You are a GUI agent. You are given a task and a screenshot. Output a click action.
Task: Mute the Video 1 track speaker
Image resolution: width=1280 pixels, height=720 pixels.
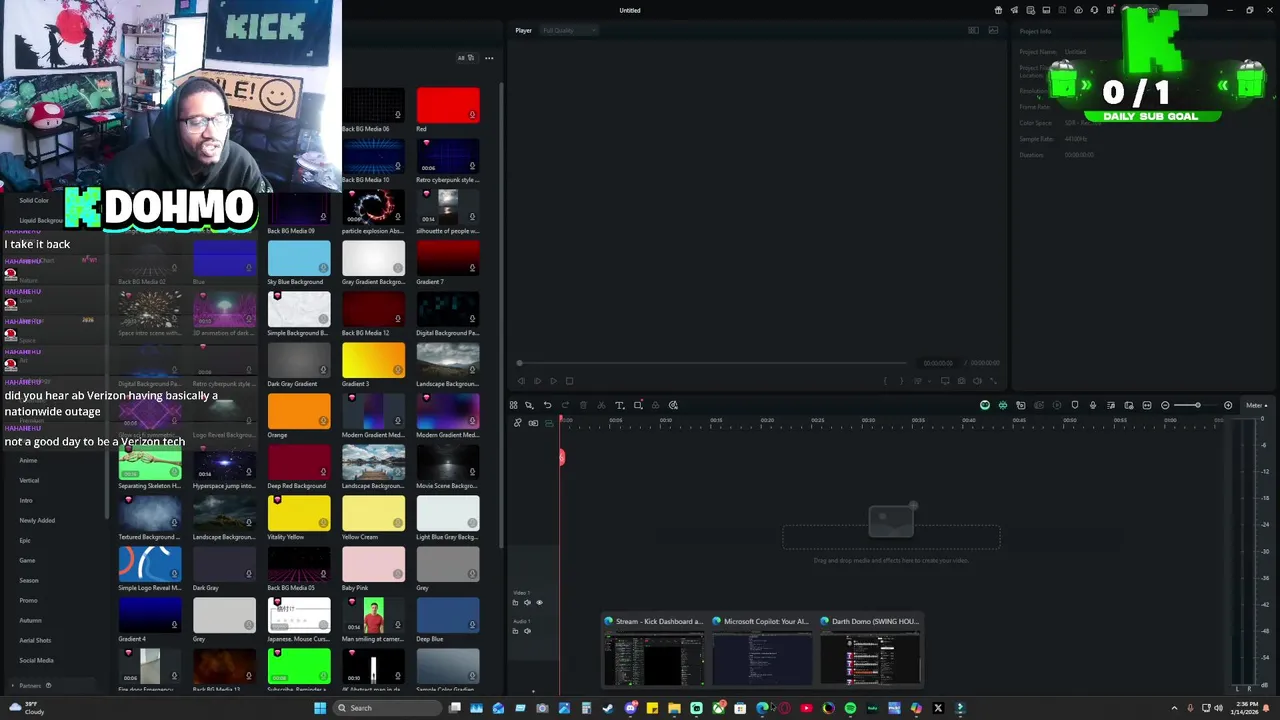click(527, 603)
